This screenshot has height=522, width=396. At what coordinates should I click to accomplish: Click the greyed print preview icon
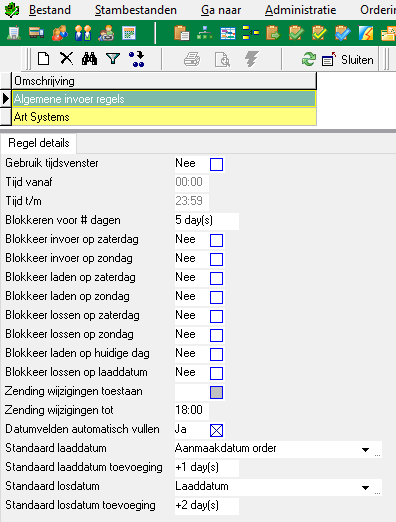222,60
